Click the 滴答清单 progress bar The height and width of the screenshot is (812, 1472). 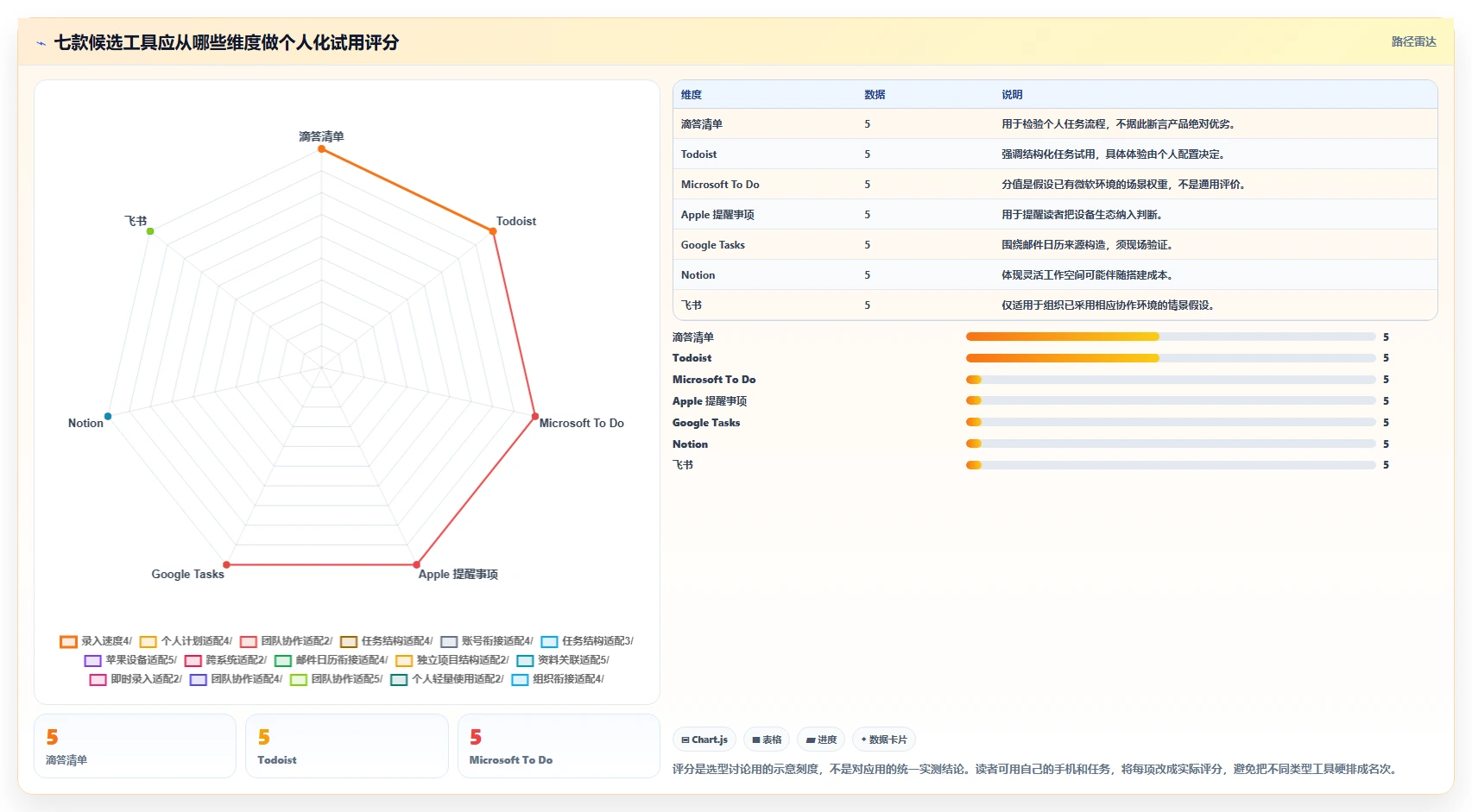point(1171,337)
